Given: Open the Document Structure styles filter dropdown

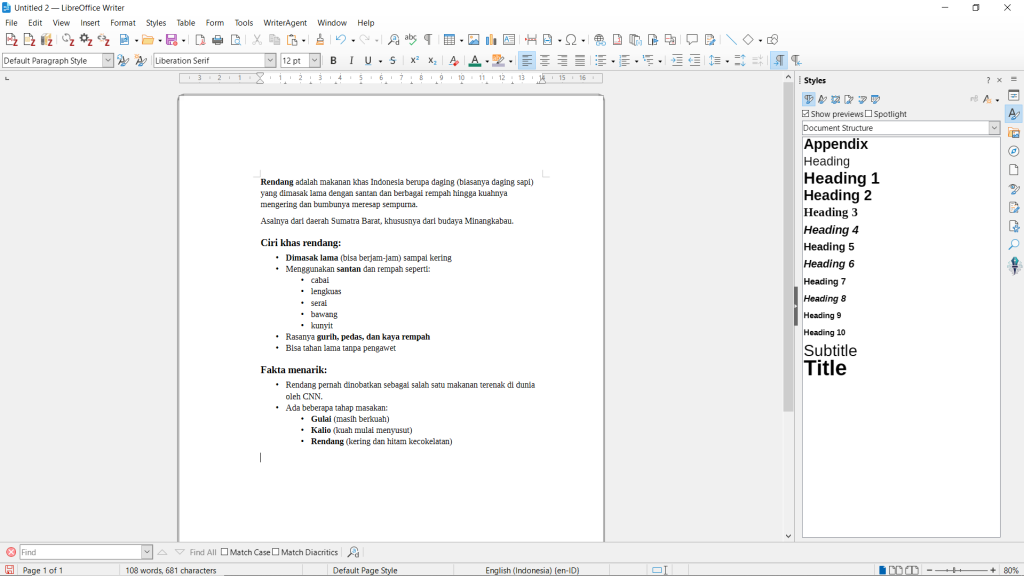Looking at the screenshot, I should pos(994,128).
